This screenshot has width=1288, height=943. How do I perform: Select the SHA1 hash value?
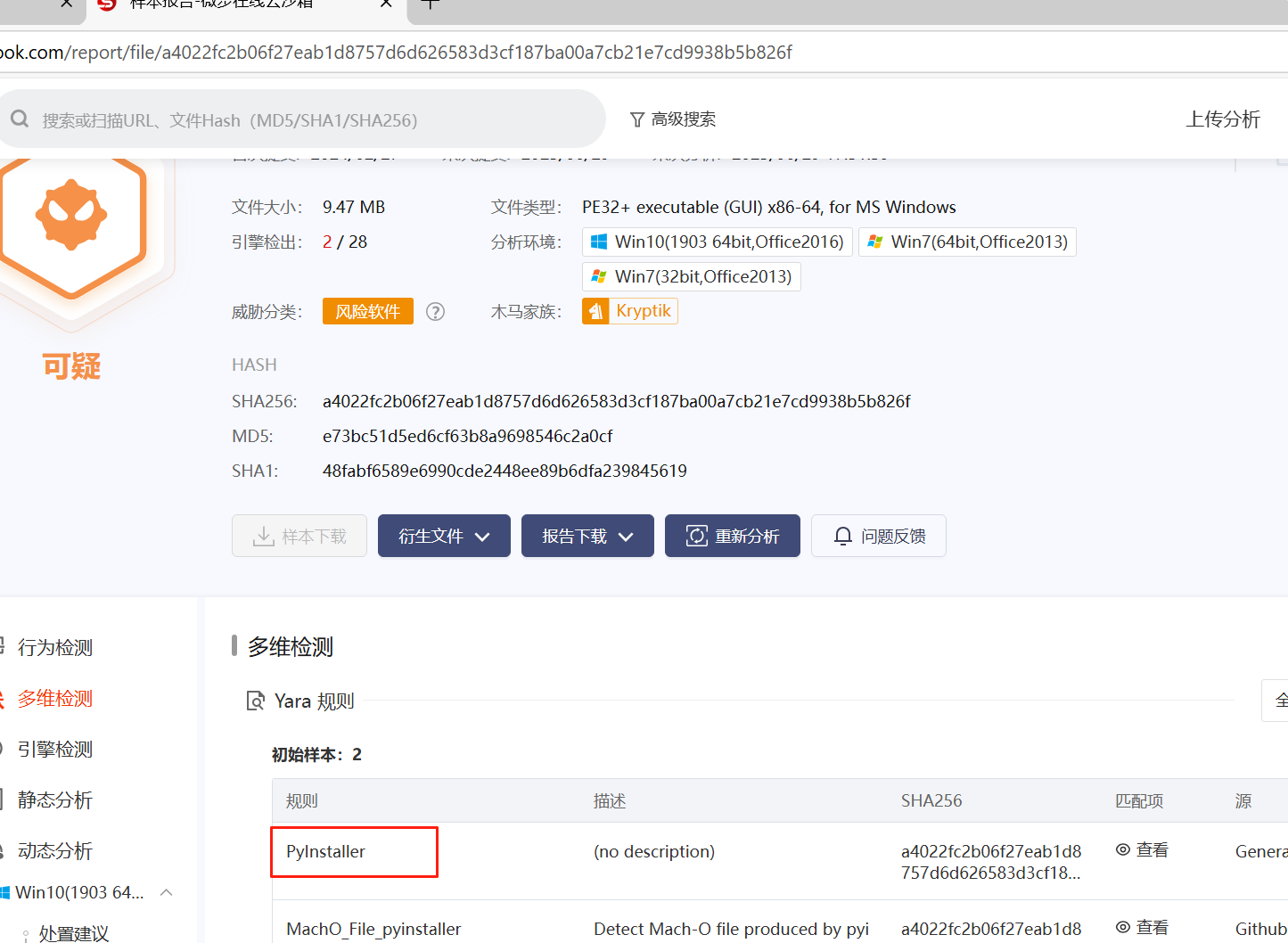505,471
